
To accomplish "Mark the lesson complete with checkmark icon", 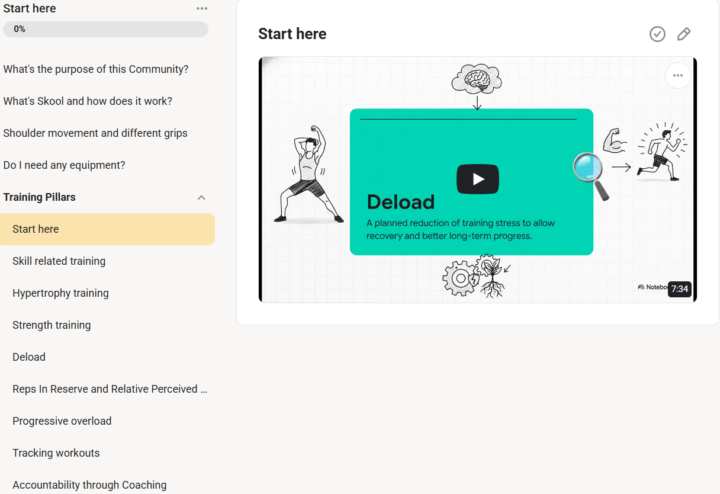I will click(657, 34).
